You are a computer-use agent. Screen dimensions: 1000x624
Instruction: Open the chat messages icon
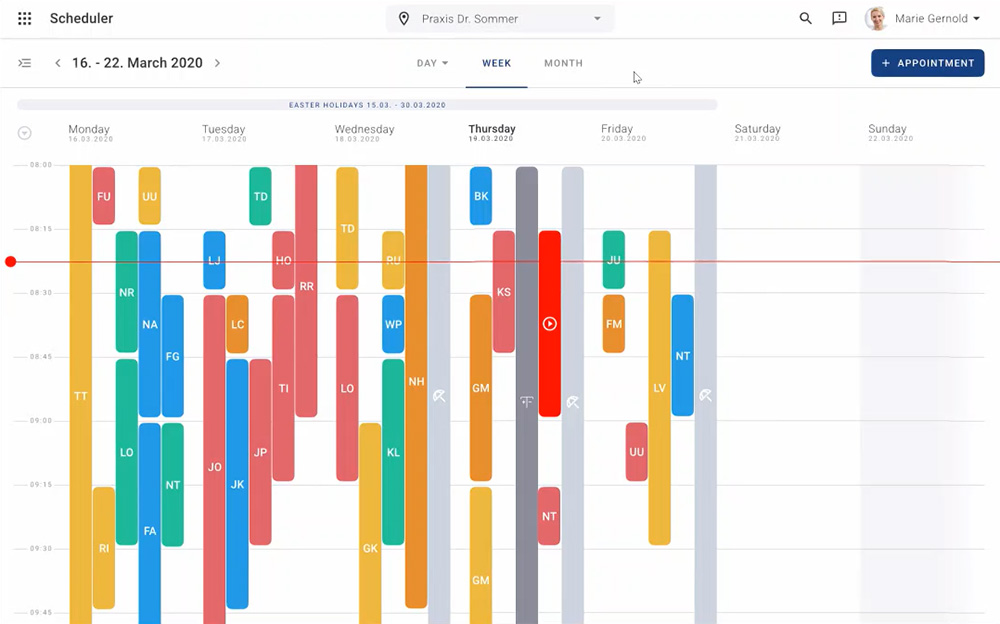click(x=839, y=19)
